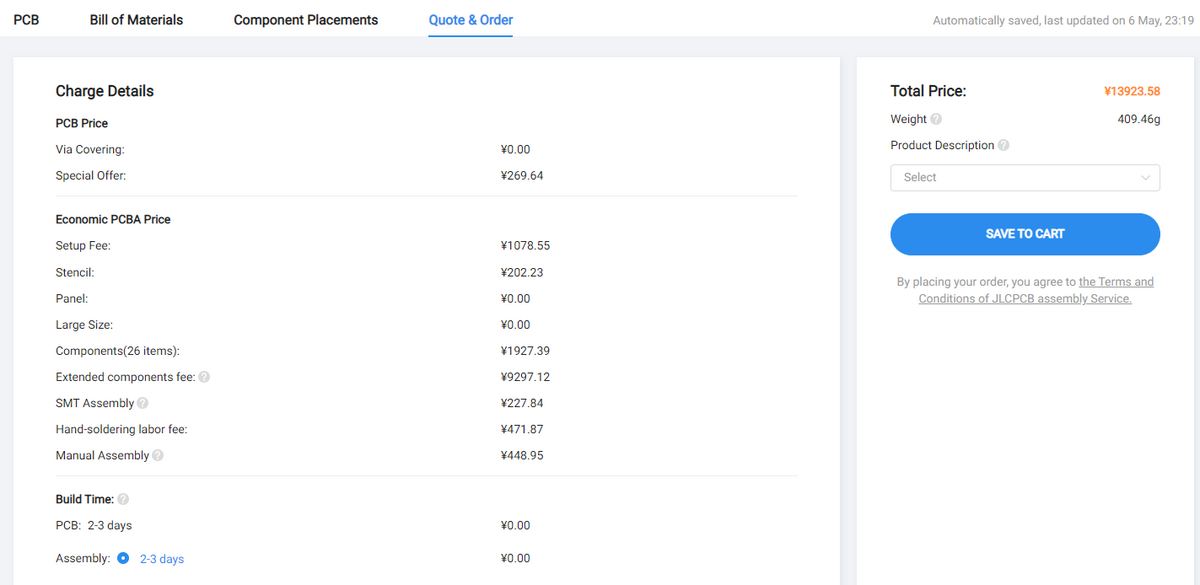This screenshot has height=585, width=1200.
Task: Click the Economic PCBA Price heading
Action: [113, 219]
